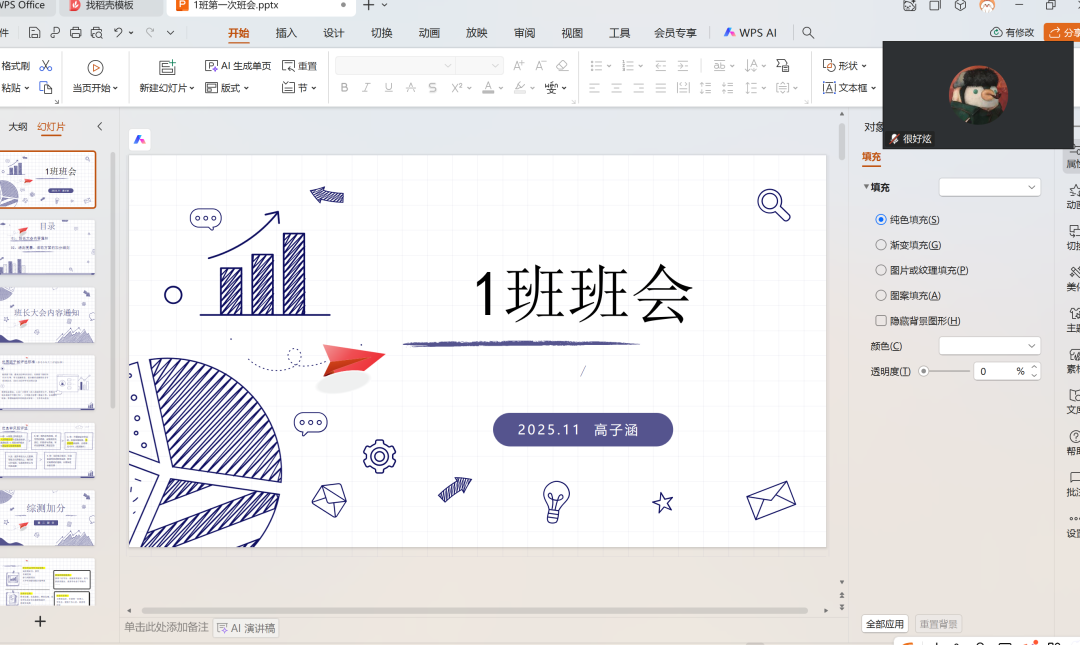The height and width of the screenshot is (645, 1080).
Task: Click the AI generate single page (AI 生成单页) button
Action: tap(238, 66)
